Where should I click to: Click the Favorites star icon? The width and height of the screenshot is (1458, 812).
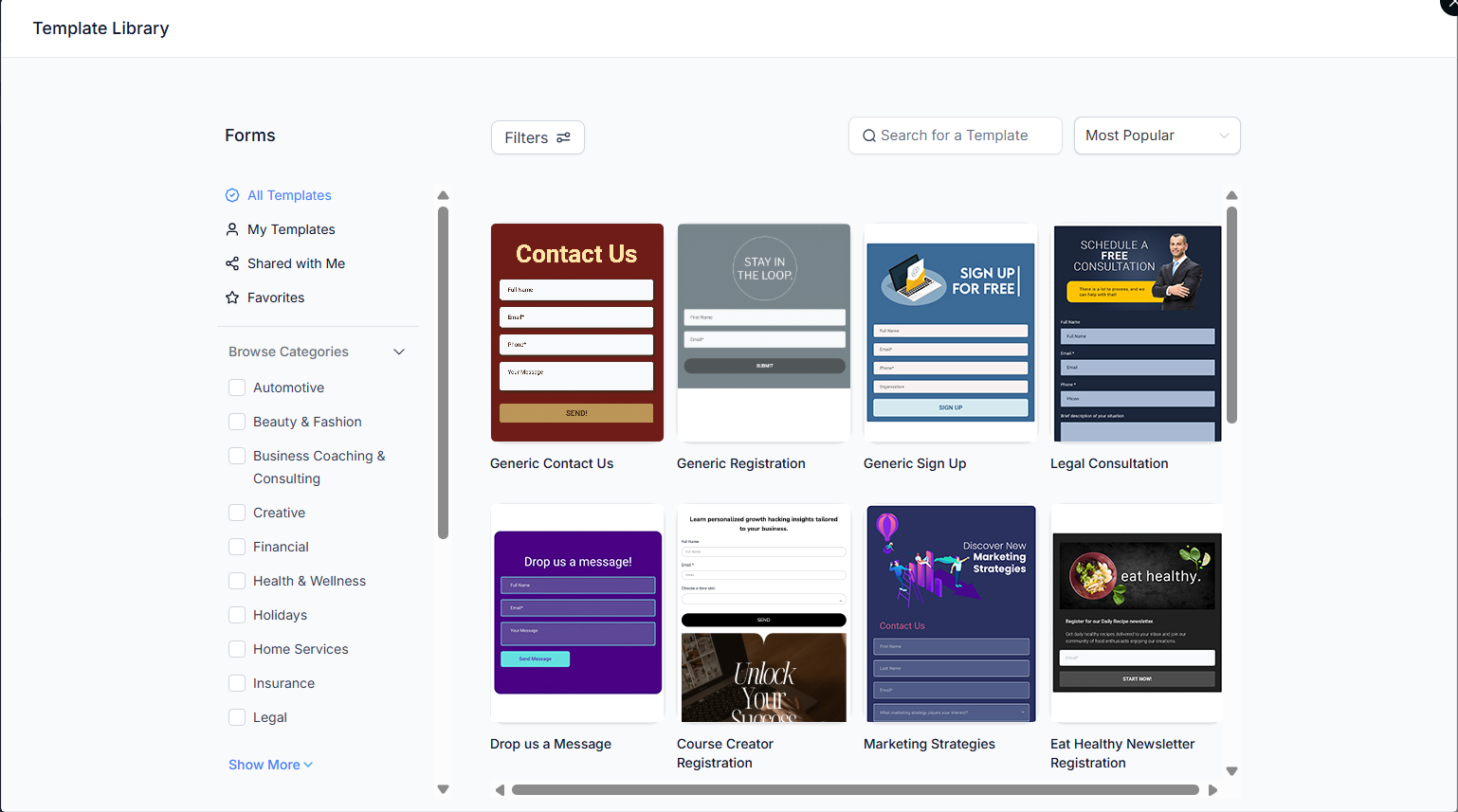tap(232, 298)
